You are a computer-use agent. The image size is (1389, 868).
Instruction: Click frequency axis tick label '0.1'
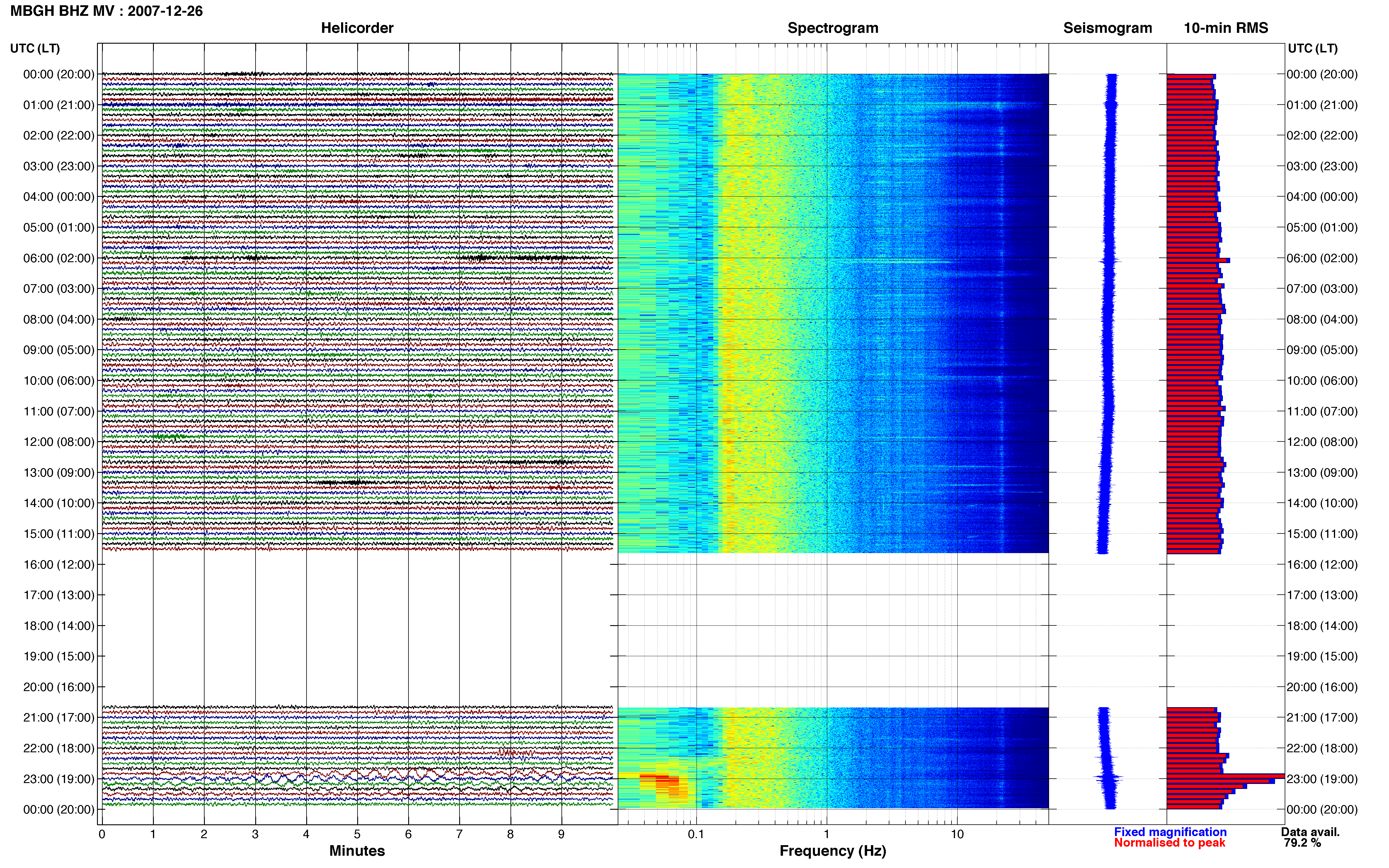pyautogui.click(x=696, y=835)
